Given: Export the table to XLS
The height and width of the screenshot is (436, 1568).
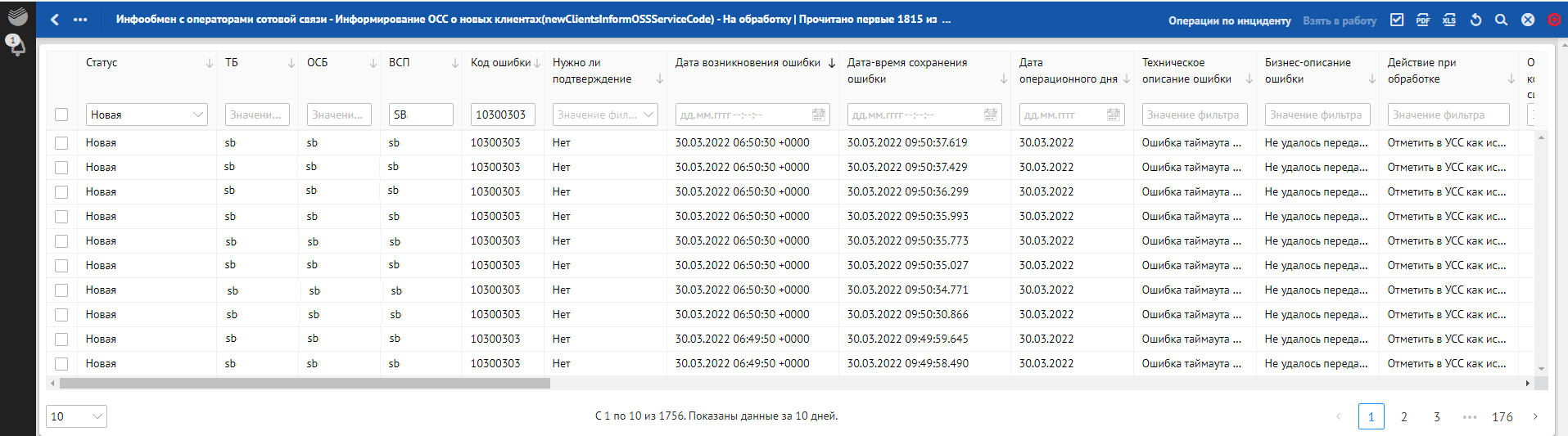Looking at the screenshot, I should 1449,20.
